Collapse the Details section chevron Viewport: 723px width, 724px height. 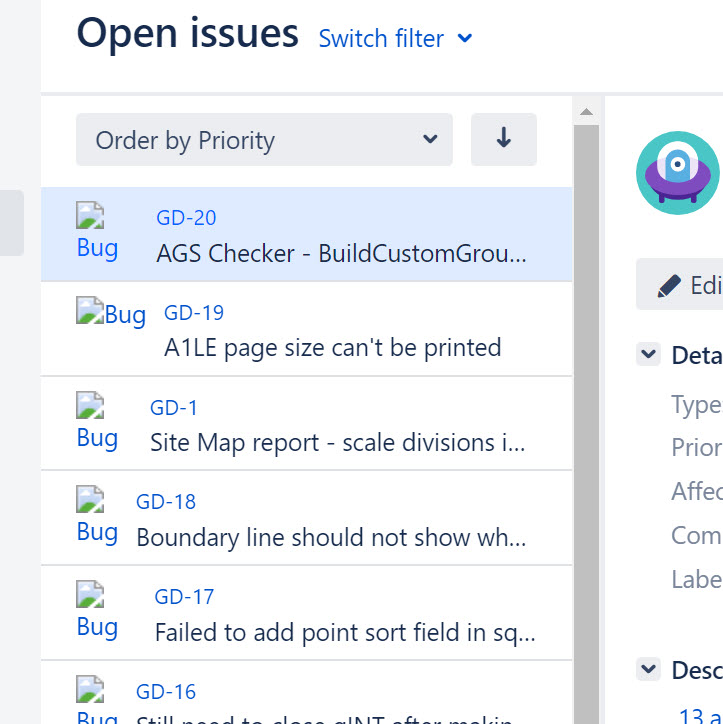648,354
